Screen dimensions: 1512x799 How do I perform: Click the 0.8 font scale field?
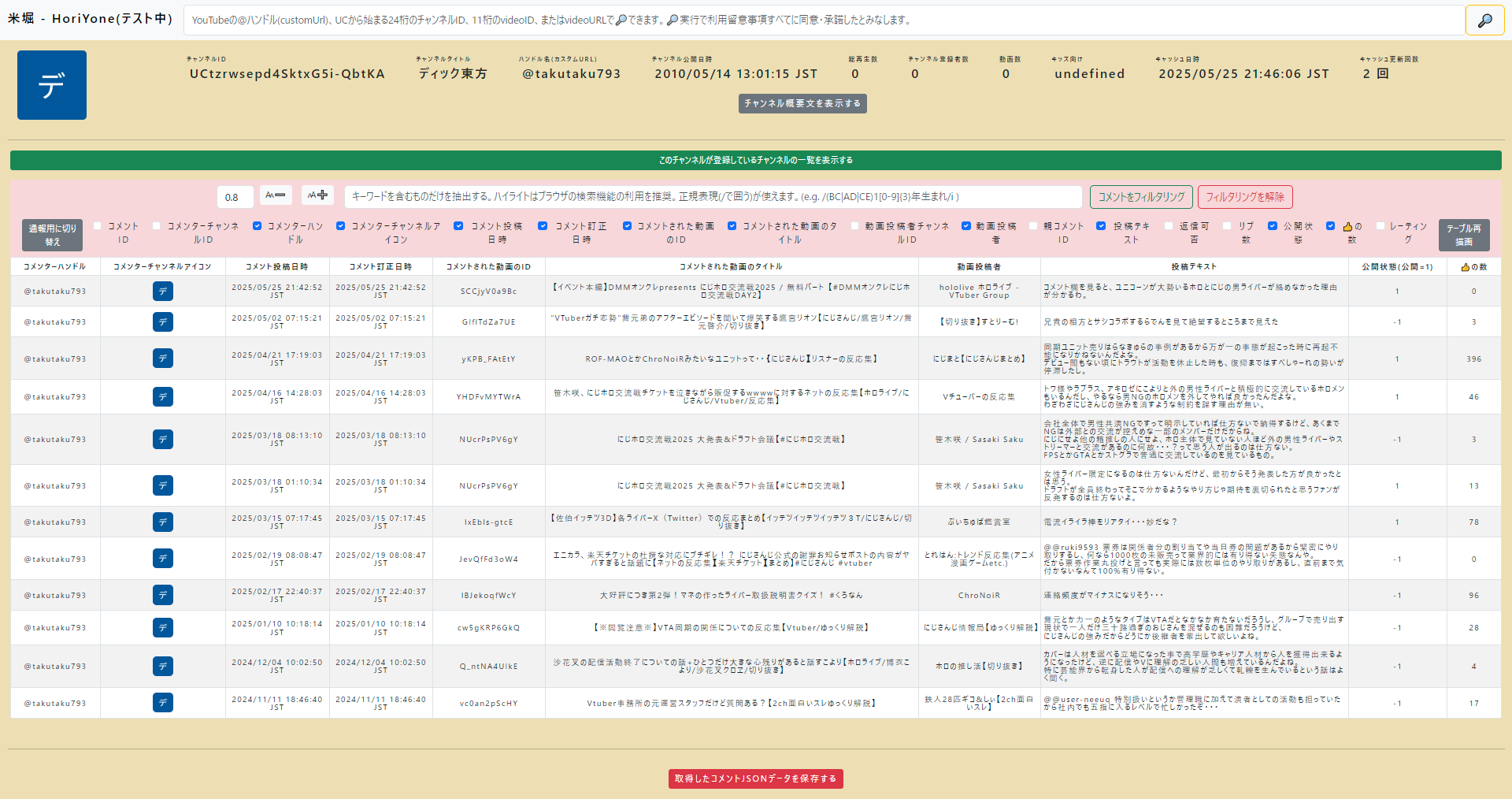[235, 197]
